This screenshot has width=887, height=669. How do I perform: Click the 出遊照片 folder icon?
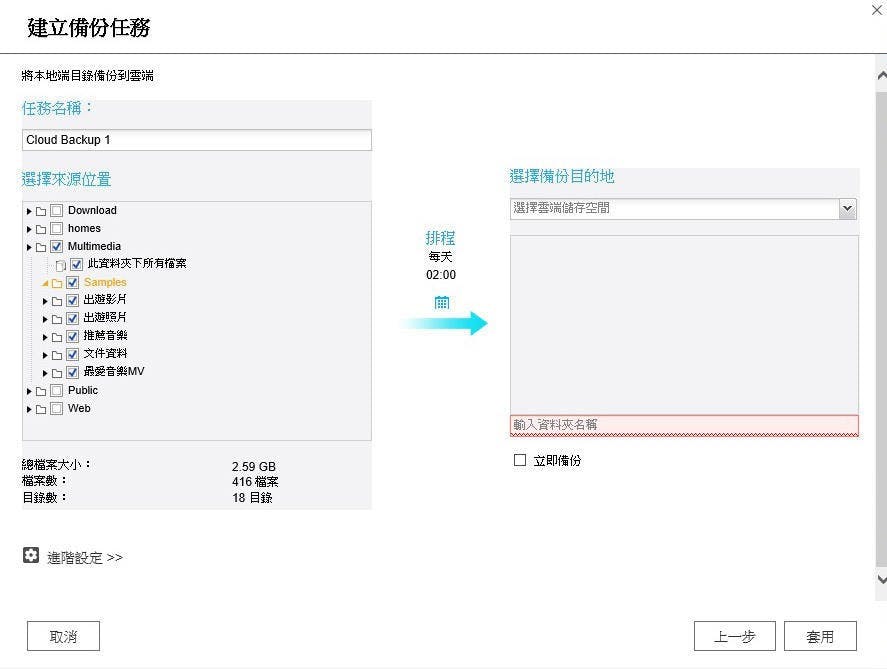[x=57, y=320]
